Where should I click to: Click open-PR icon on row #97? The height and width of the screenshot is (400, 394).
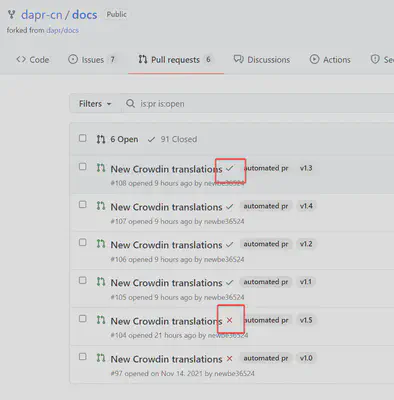point(101,358)
